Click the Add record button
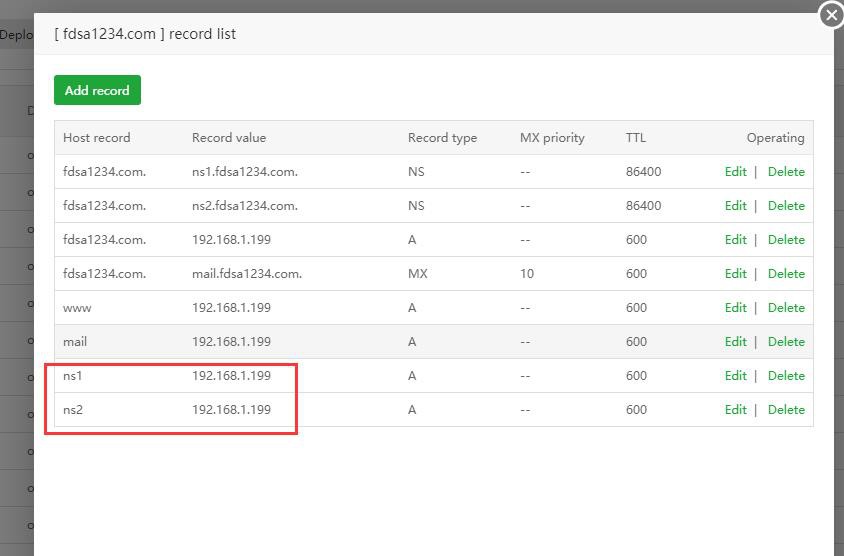This screenshot has height=556, width=844. [97, 90]
